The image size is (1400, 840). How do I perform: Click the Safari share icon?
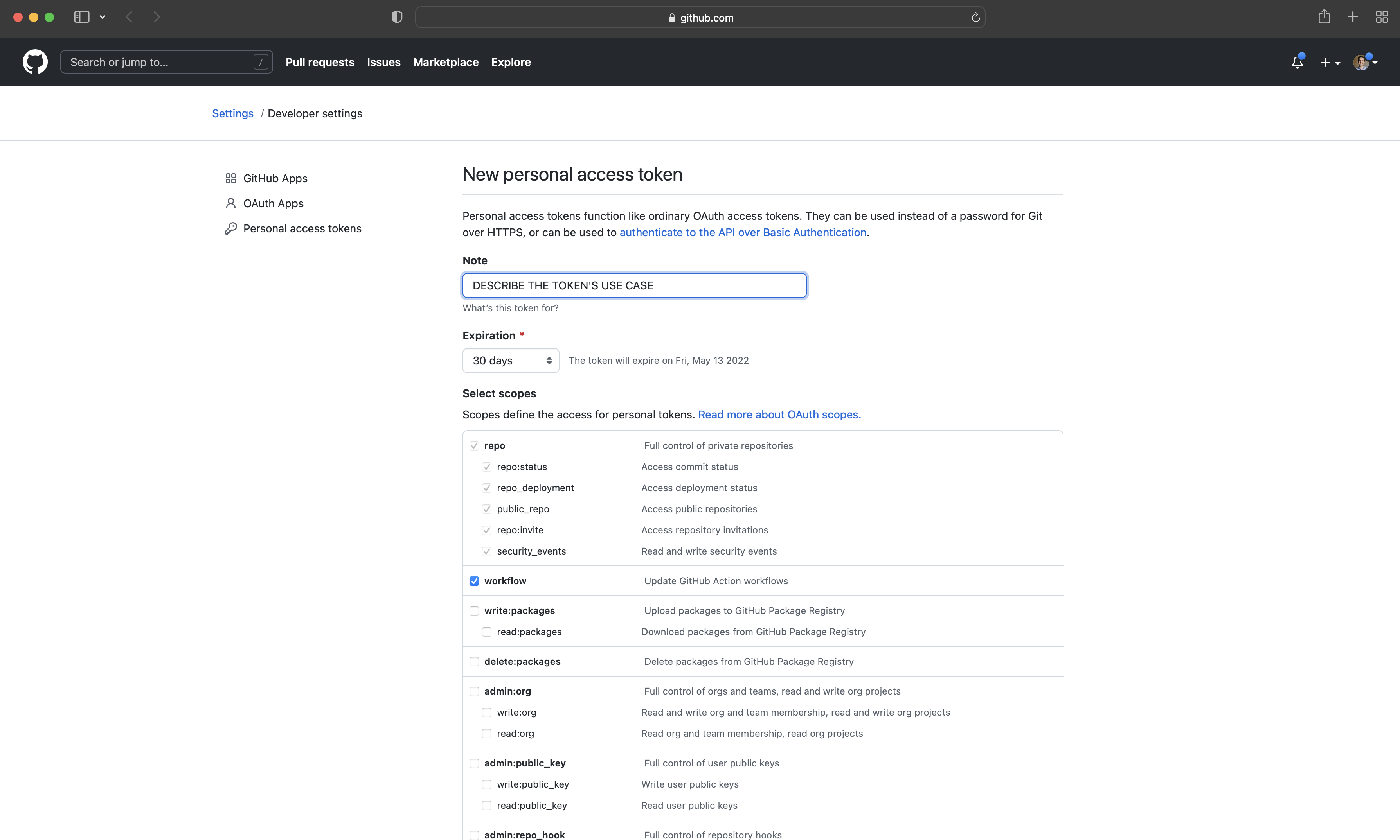pyautogui.click(x=1324, y=17)
